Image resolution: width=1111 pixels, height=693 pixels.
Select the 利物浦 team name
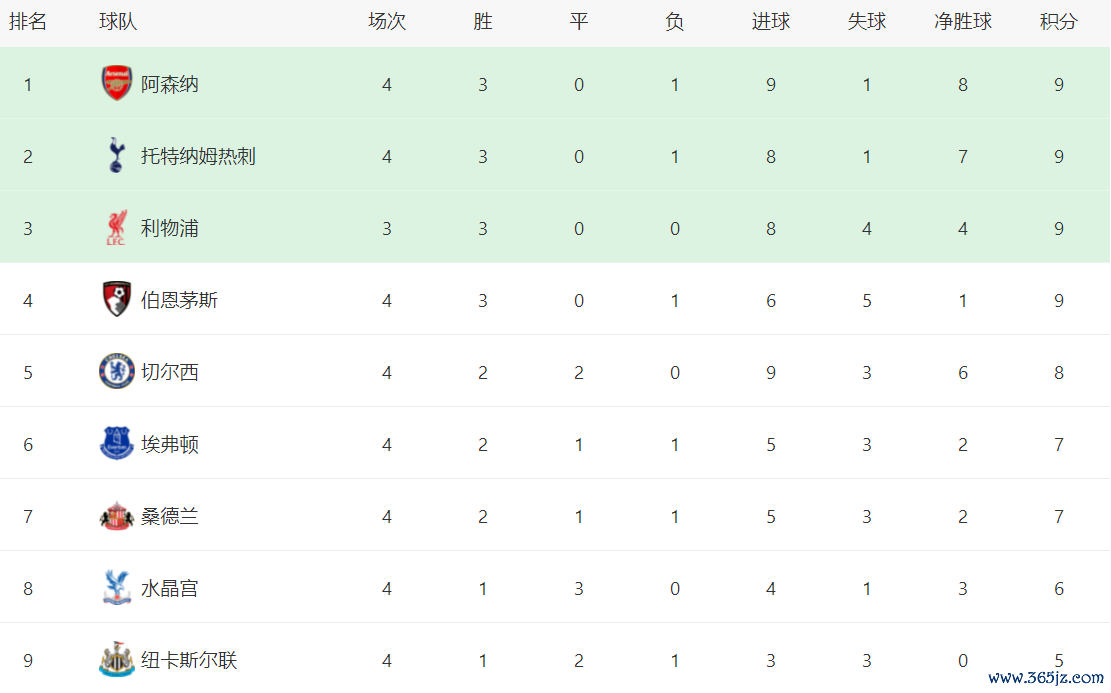click(x=170, y=229)
